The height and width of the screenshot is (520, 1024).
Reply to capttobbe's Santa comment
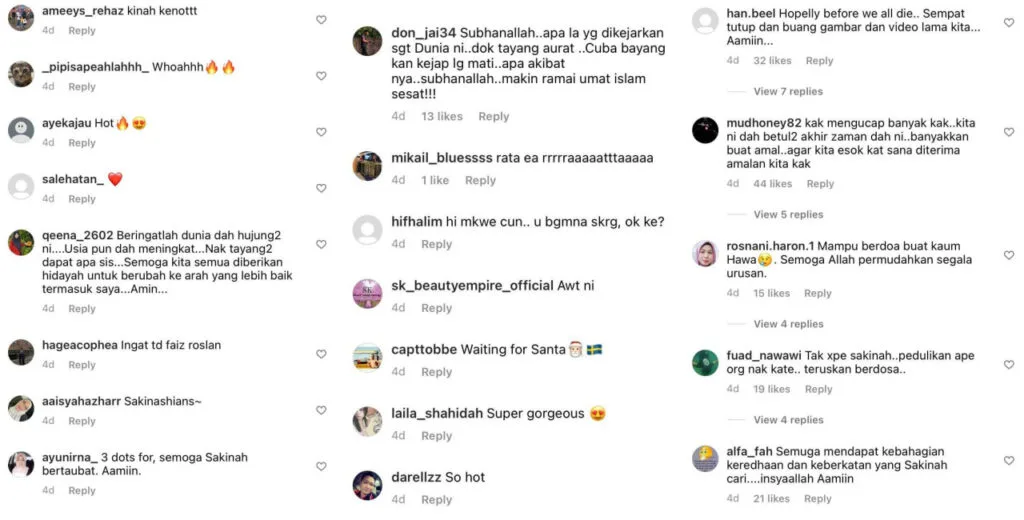(x=436, y=372)
